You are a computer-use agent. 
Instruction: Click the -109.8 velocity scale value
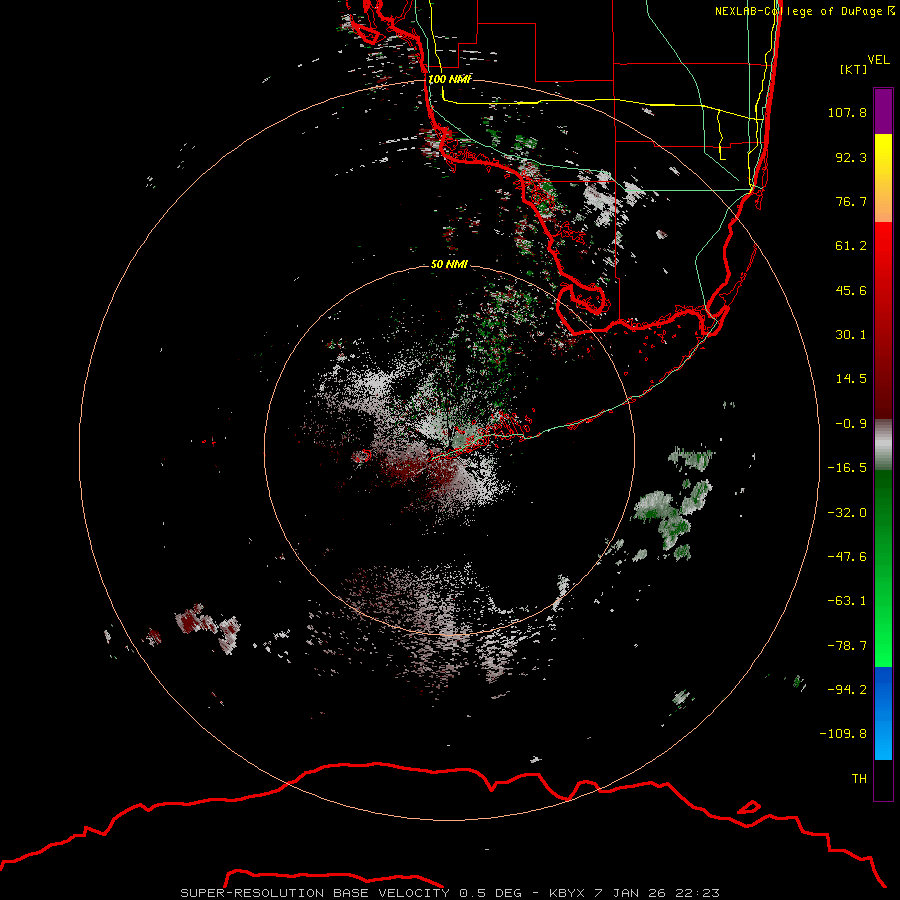(x=843, y=734)
